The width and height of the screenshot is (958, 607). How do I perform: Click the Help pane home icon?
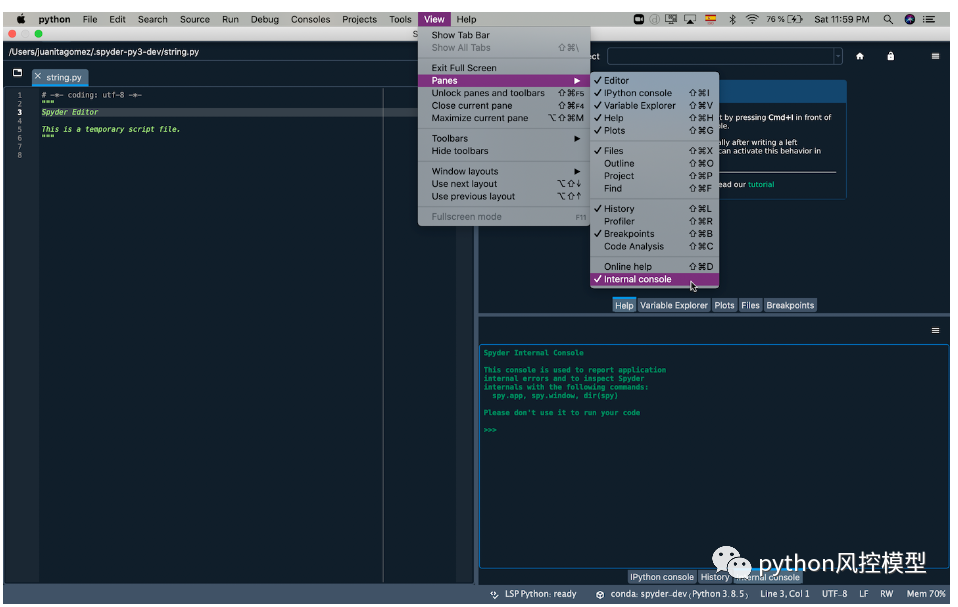(859, 56)
